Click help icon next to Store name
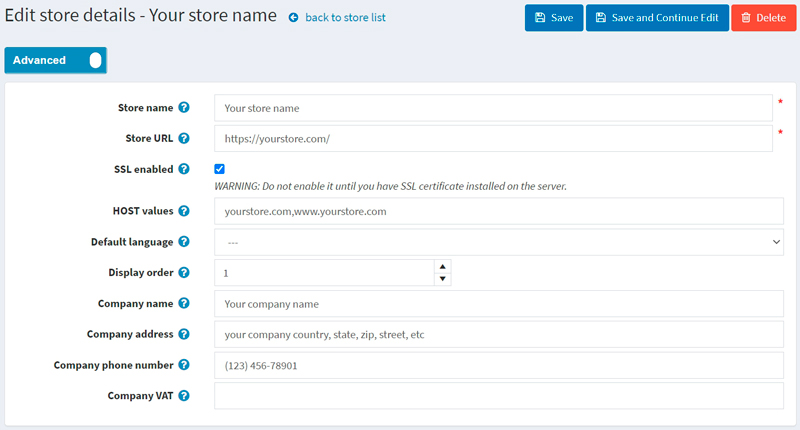Viewport: 800px width, 430px height. 184,108
